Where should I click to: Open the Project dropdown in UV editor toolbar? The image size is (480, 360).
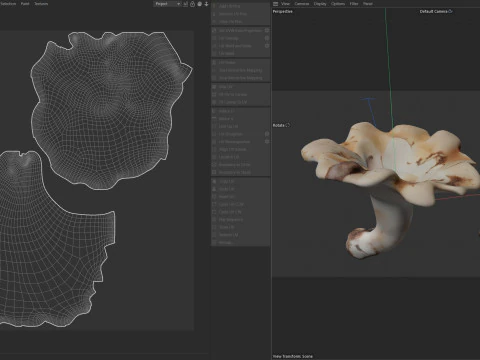pyautogui.click(x=167, y=4)
